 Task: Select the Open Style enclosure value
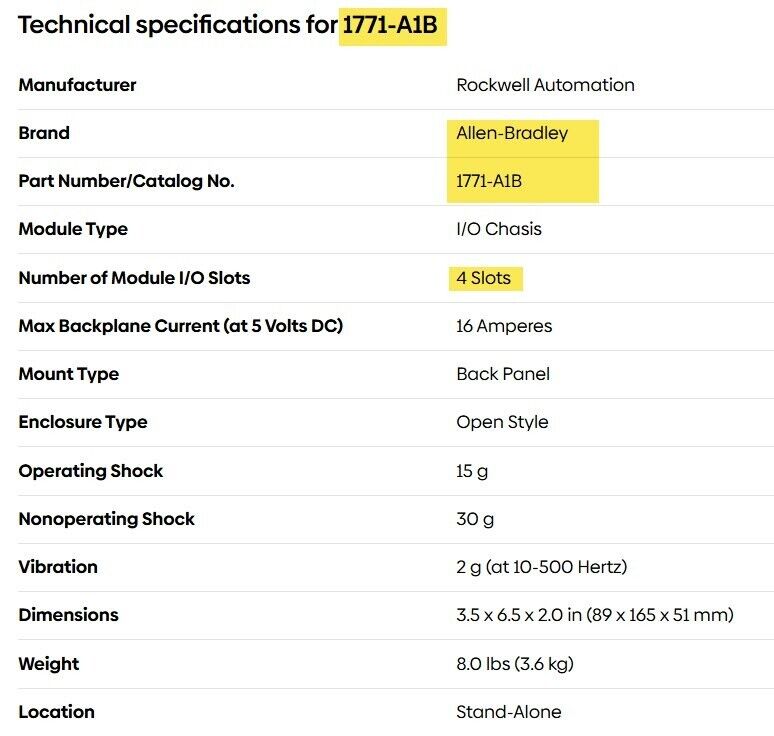pyautogui.click(x=502, y=422)
